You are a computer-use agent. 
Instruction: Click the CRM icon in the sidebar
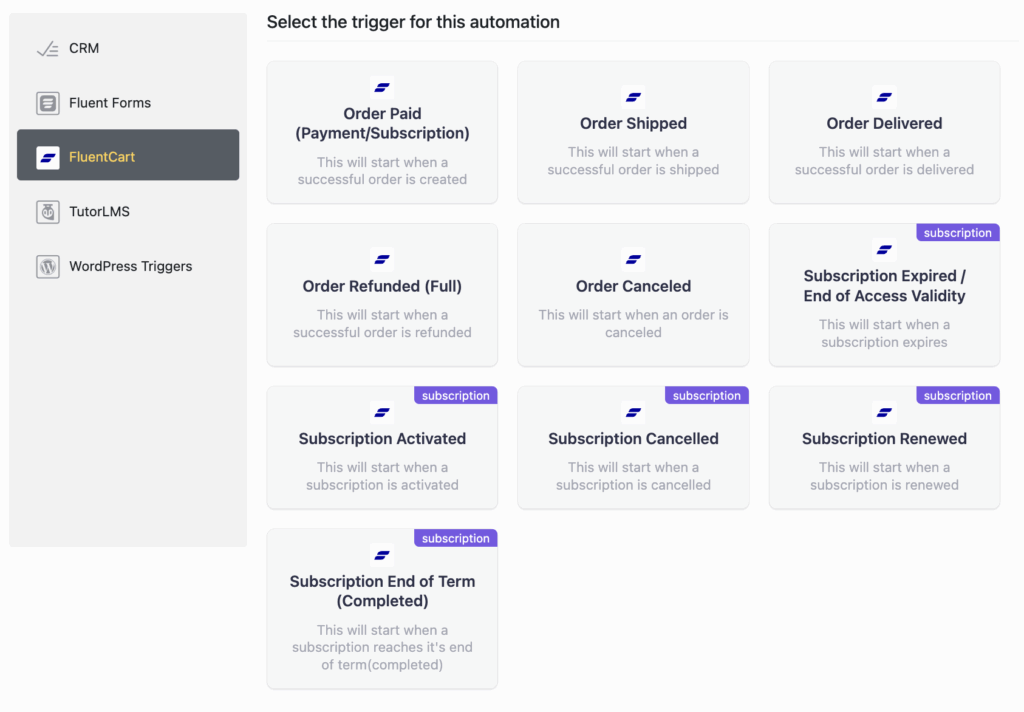pyautogui.click(x=48, y=47)
